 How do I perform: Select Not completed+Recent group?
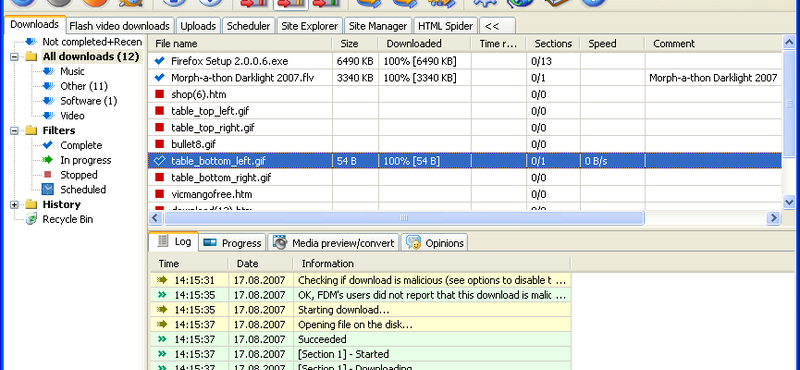(x=92, y=42)
